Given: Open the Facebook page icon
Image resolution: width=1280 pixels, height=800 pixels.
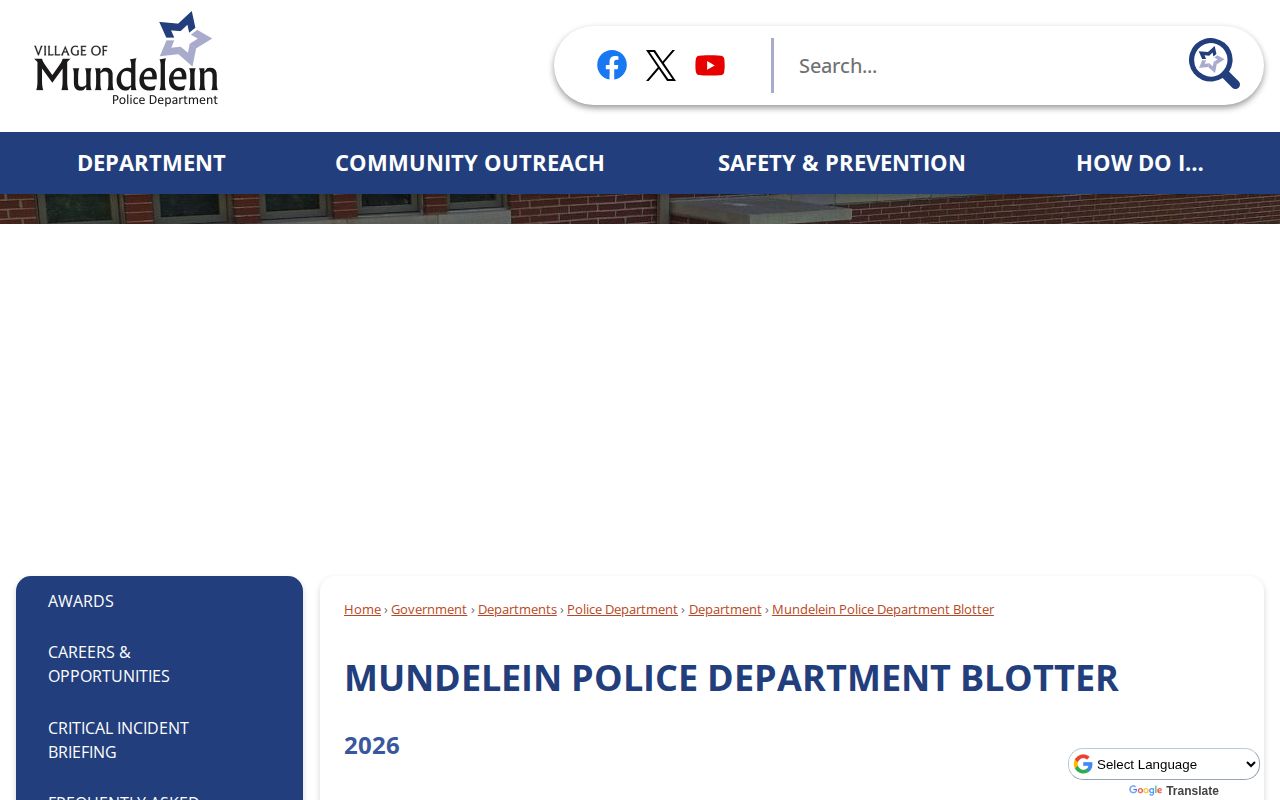Looking at the screenshot, I should (x=612, y=65).
